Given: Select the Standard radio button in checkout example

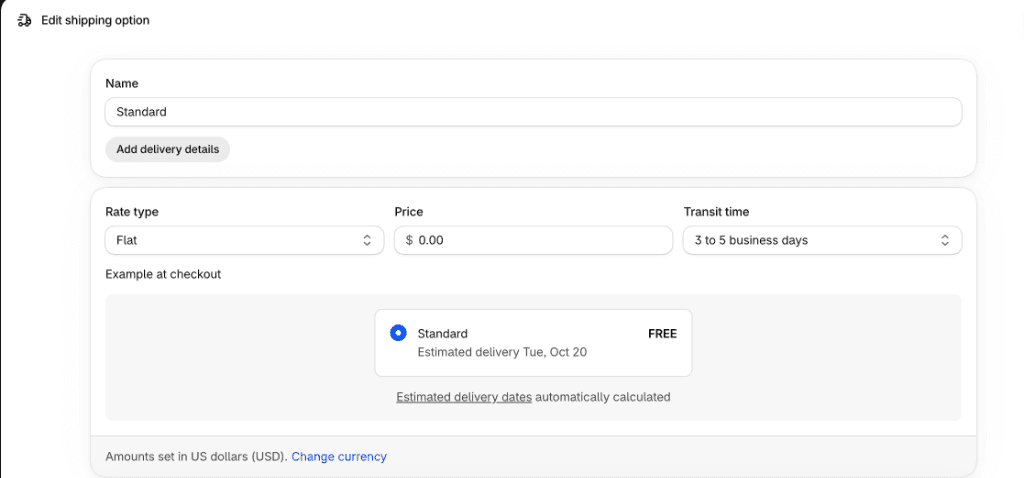Looking at the screenshot, I should pos(398,333).
